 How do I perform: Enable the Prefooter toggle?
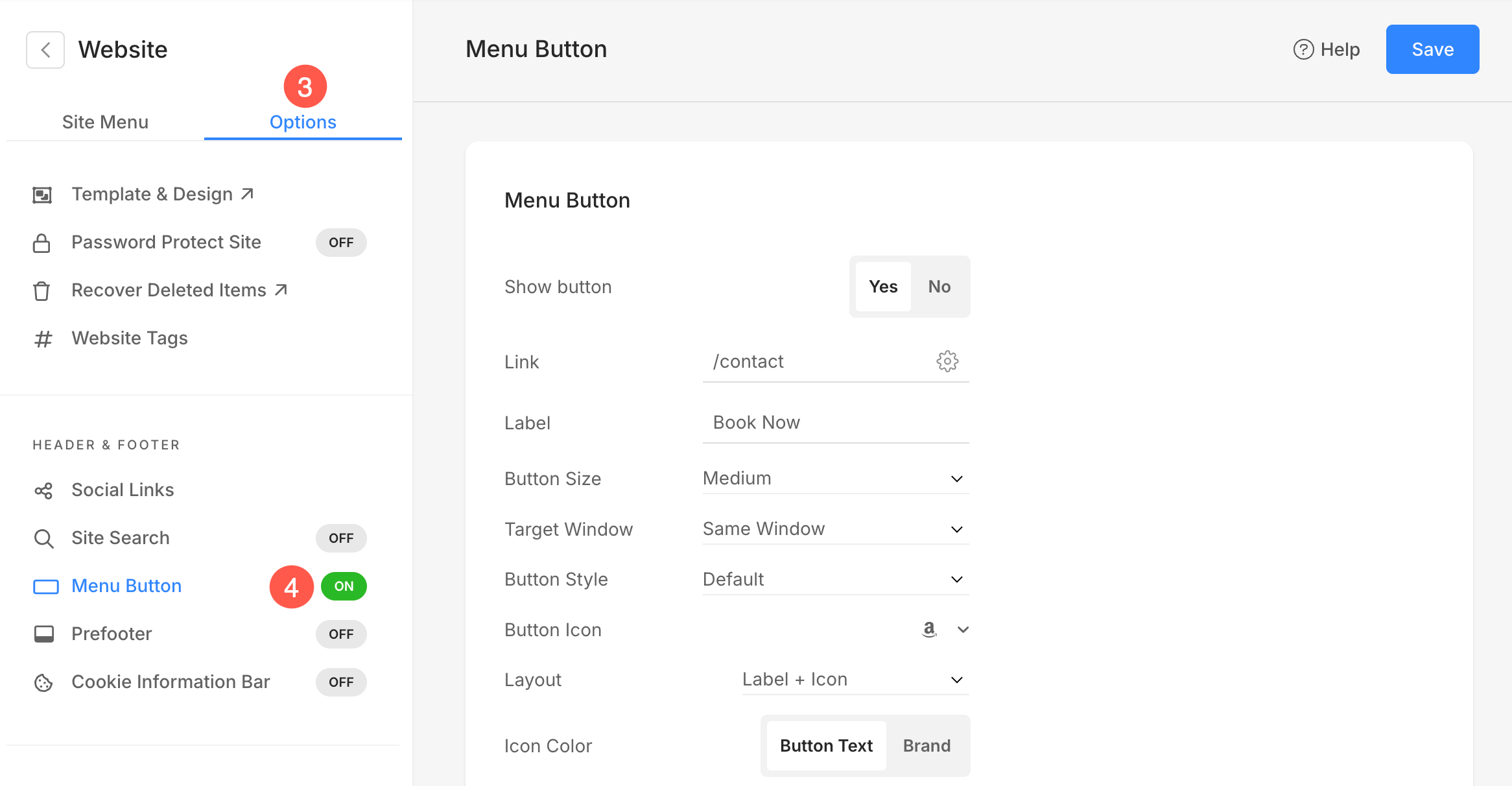[341, 634]
